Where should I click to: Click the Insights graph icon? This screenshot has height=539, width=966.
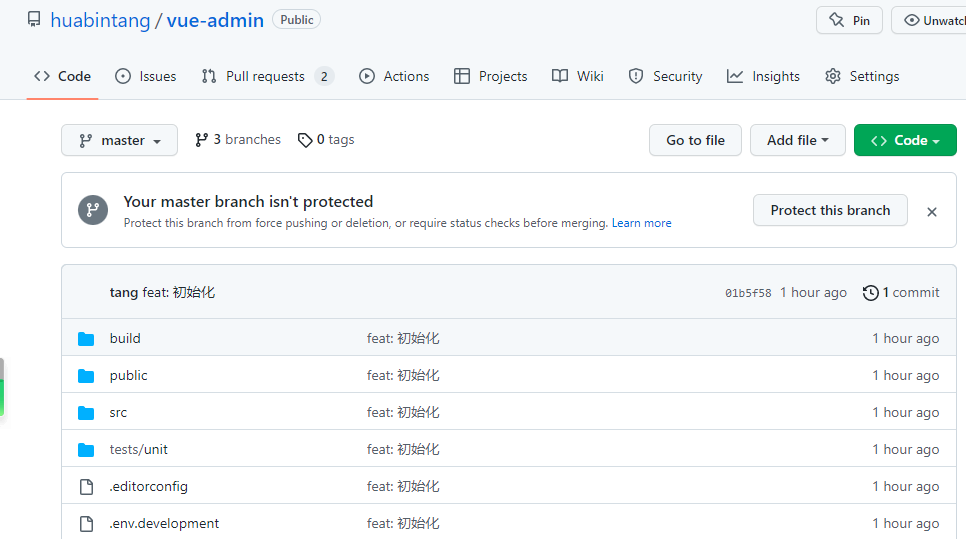click(x=735, y=76)
